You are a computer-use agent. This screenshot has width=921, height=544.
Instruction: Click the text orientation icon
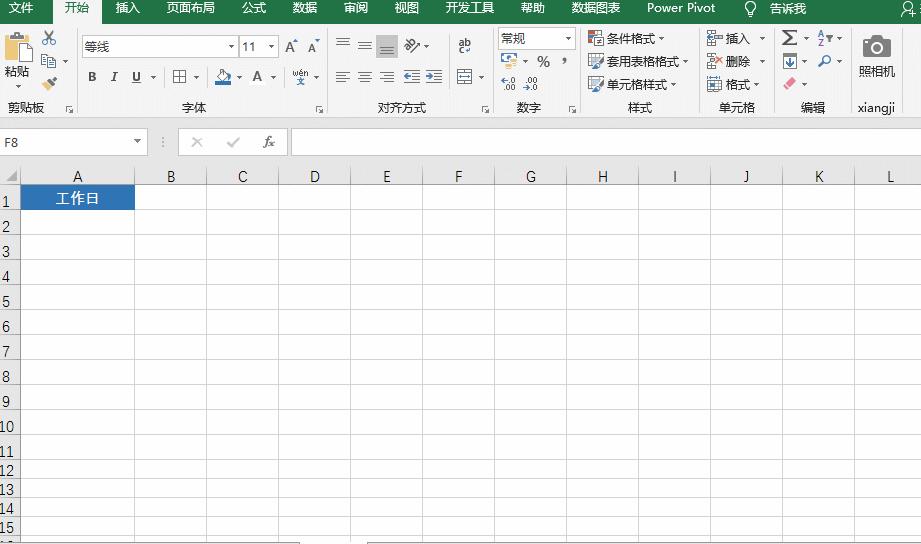(412, 45)
